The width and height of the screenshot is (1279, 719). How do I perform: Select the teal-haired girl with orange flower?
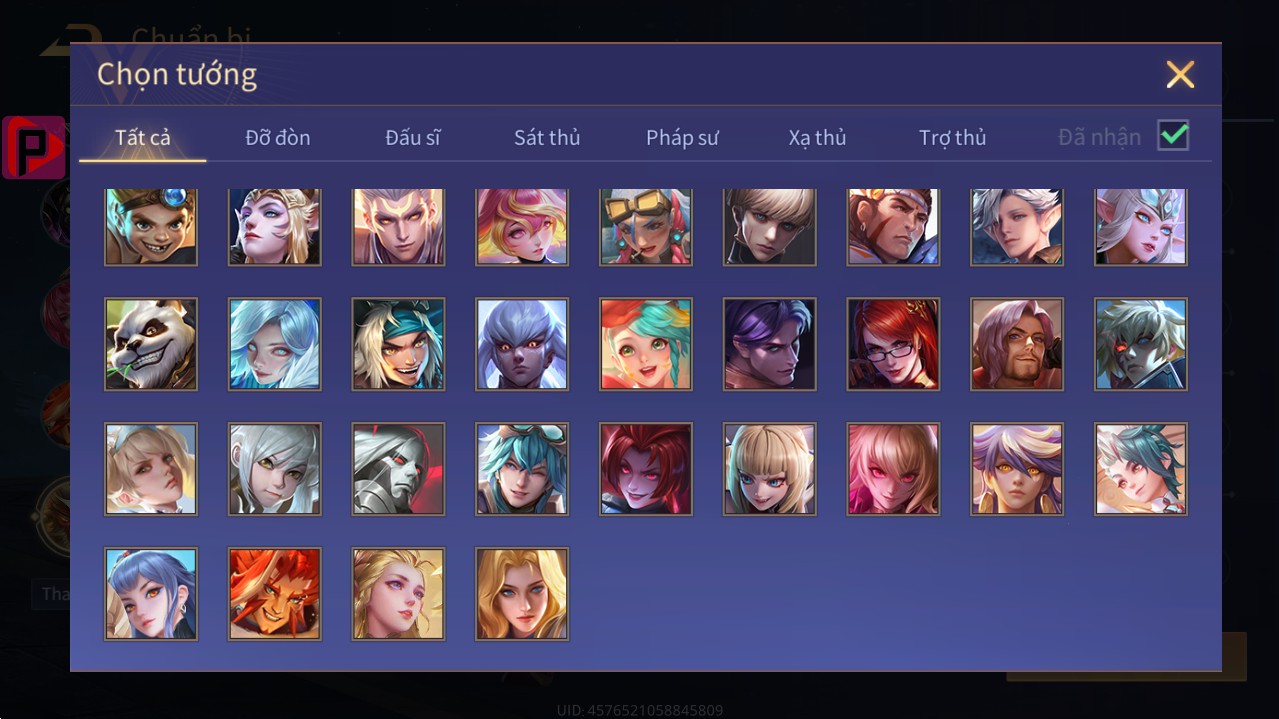[646, 344]
